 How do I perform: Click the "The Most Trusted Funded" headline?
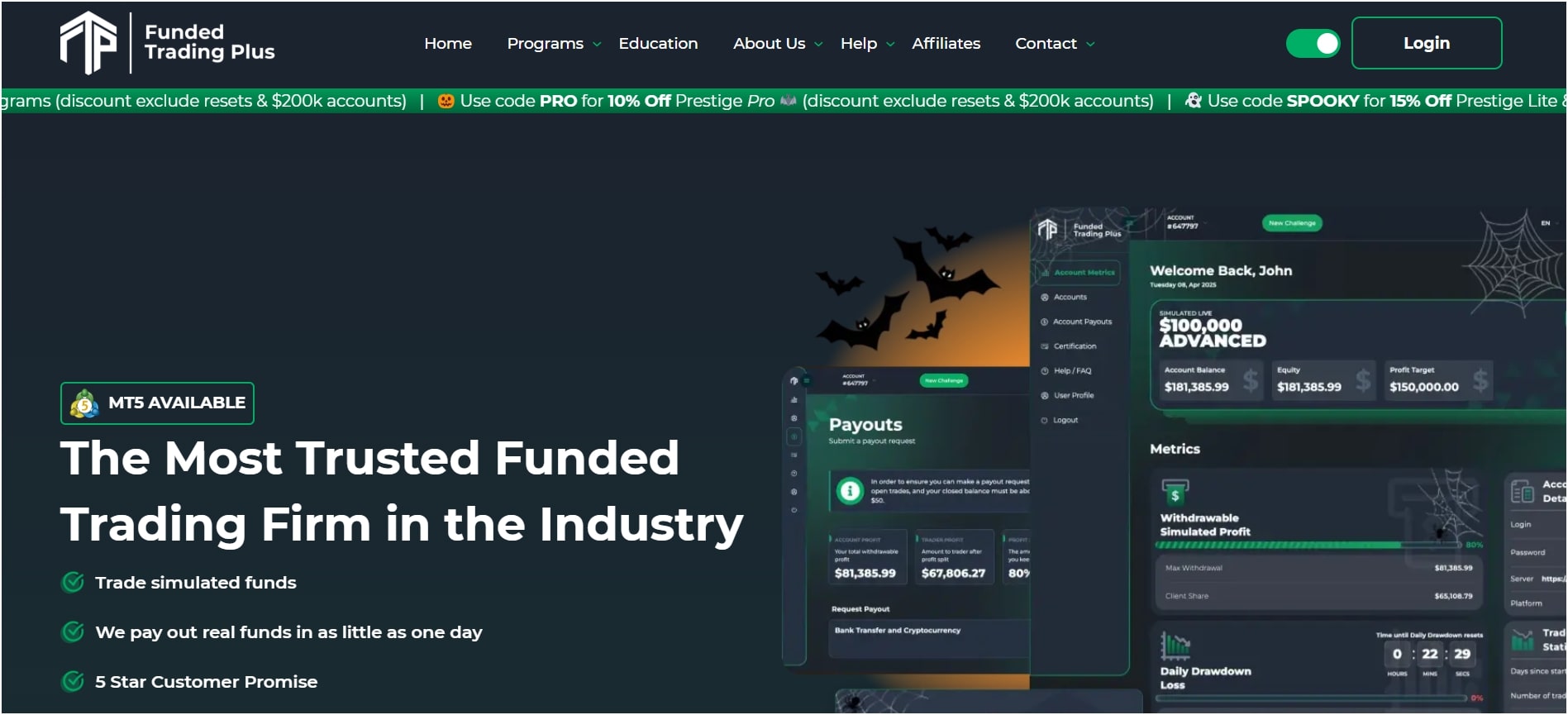(x=369, y=458)
